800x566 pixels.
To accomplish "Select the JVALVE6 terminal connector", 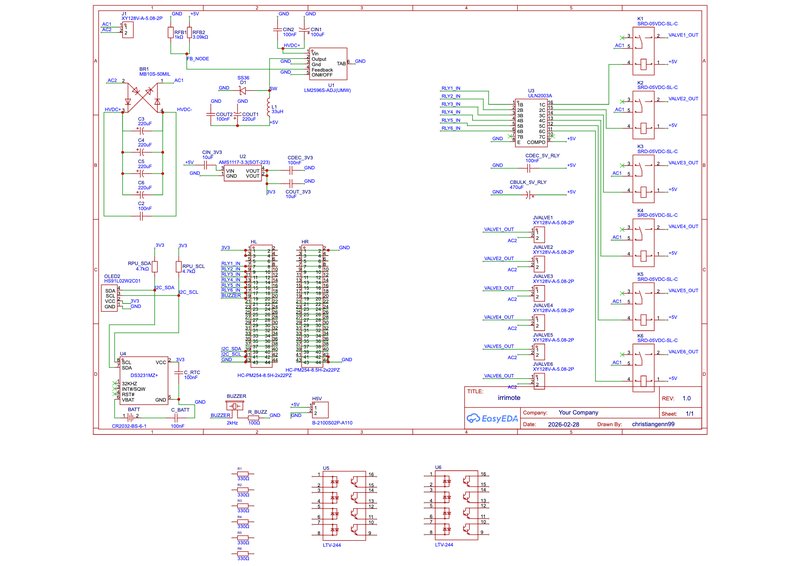I will point(538,381).
